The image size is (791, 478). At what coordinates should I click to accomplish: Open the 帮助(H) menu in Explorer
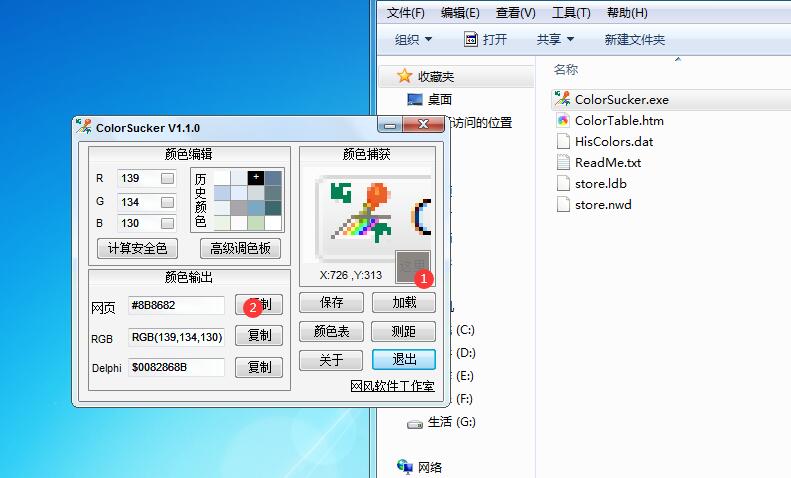tap(627, 13)
